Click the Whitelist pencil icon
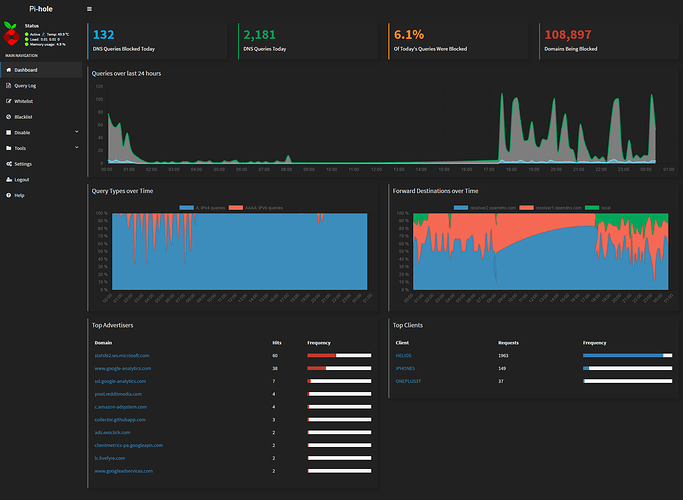This screenshot has width=683, height=500. tap(9, 101)
